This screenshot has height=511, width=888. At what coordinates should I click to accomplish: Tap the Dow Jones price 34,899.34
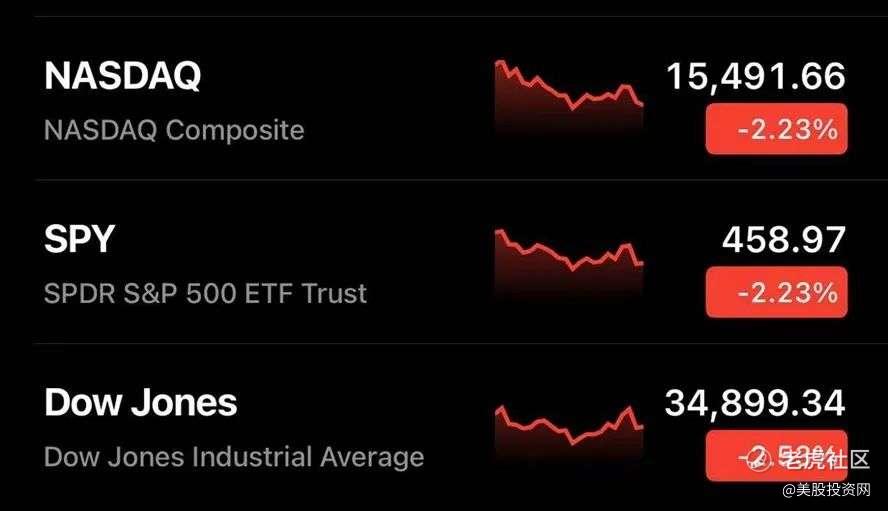[x=755, y=403]
